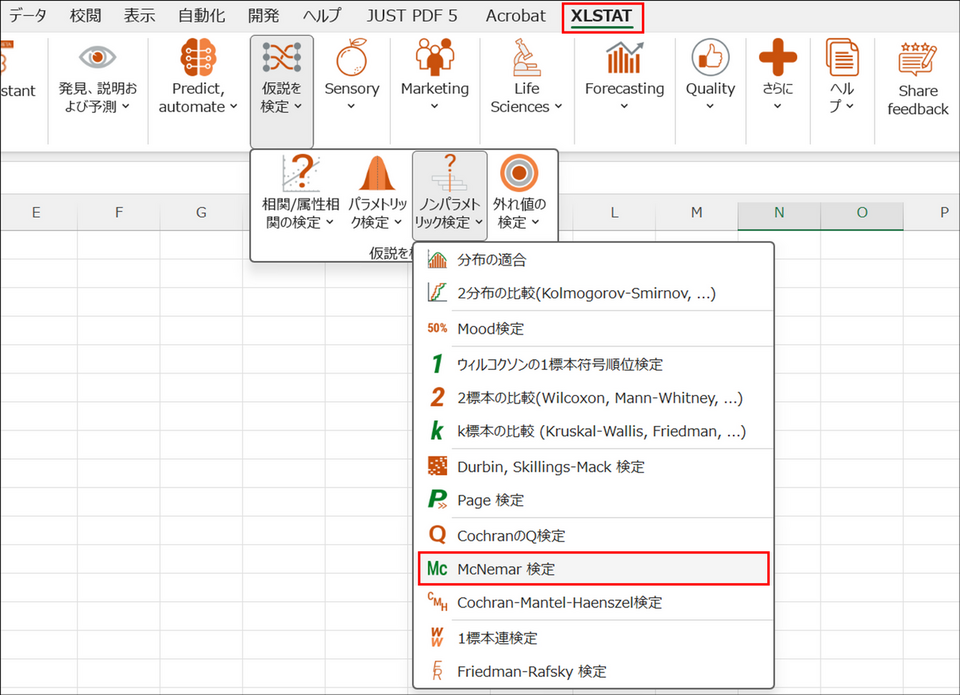This screenshot has width=960, height=695.
Task: Expand the パラメトリック検定 dropdown
Action: pyautogui.click(x=377, y=213)
